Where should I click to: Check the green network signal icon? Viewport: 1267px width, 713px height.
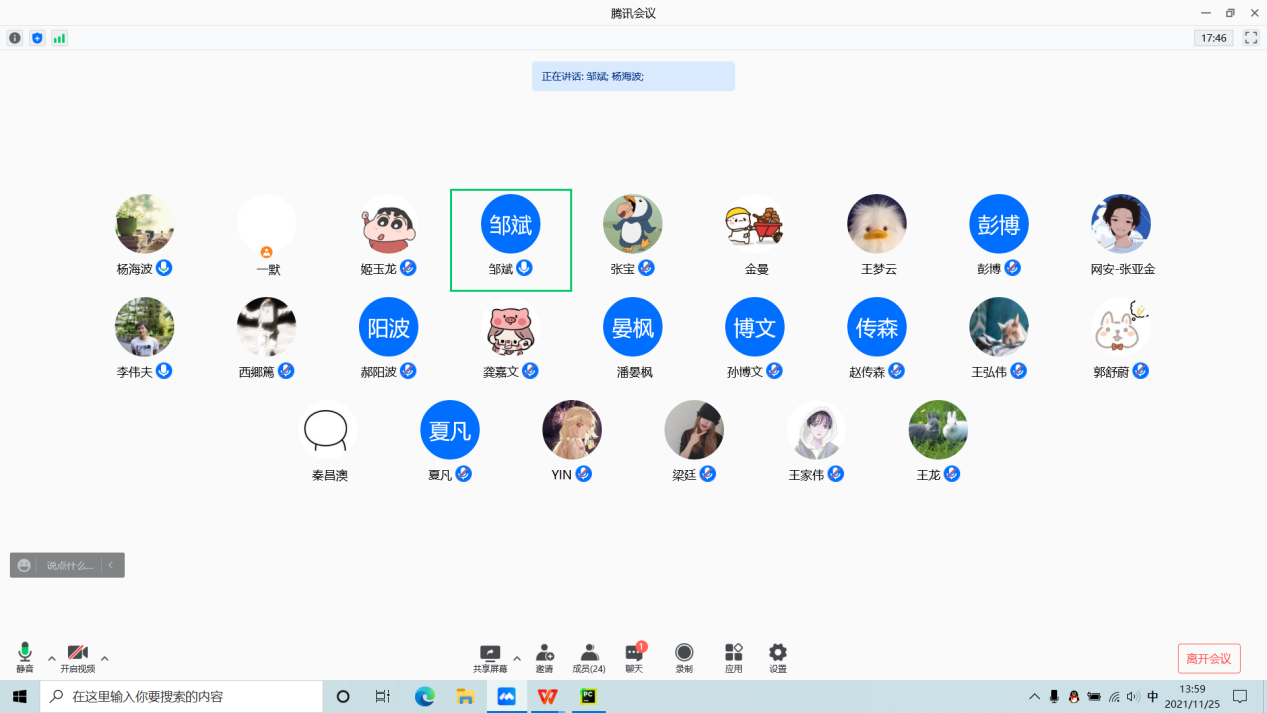pyautogui.click(x=59, y=38)
